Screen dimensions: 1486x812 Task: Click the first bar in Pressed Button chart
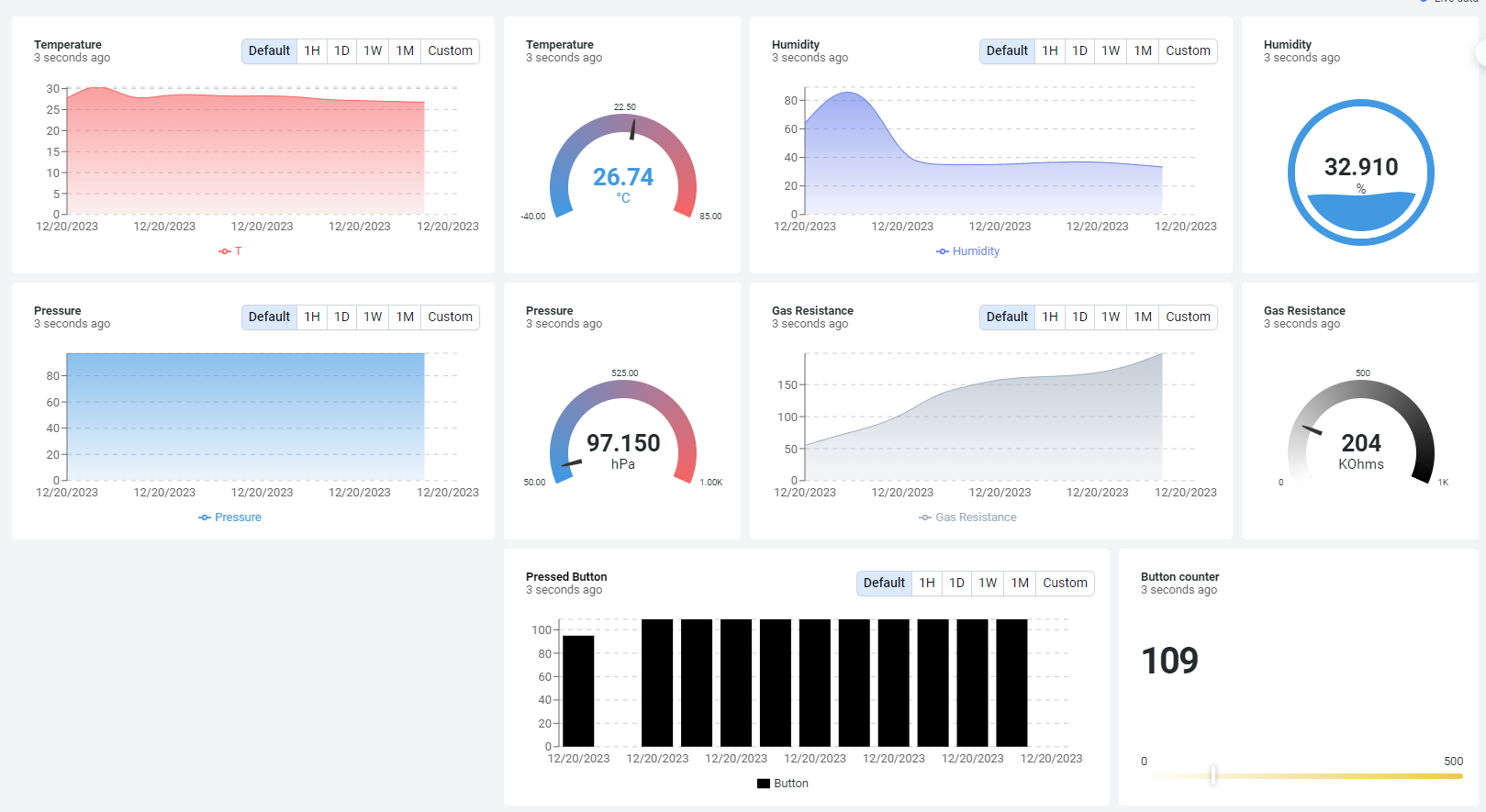point(578,691)
